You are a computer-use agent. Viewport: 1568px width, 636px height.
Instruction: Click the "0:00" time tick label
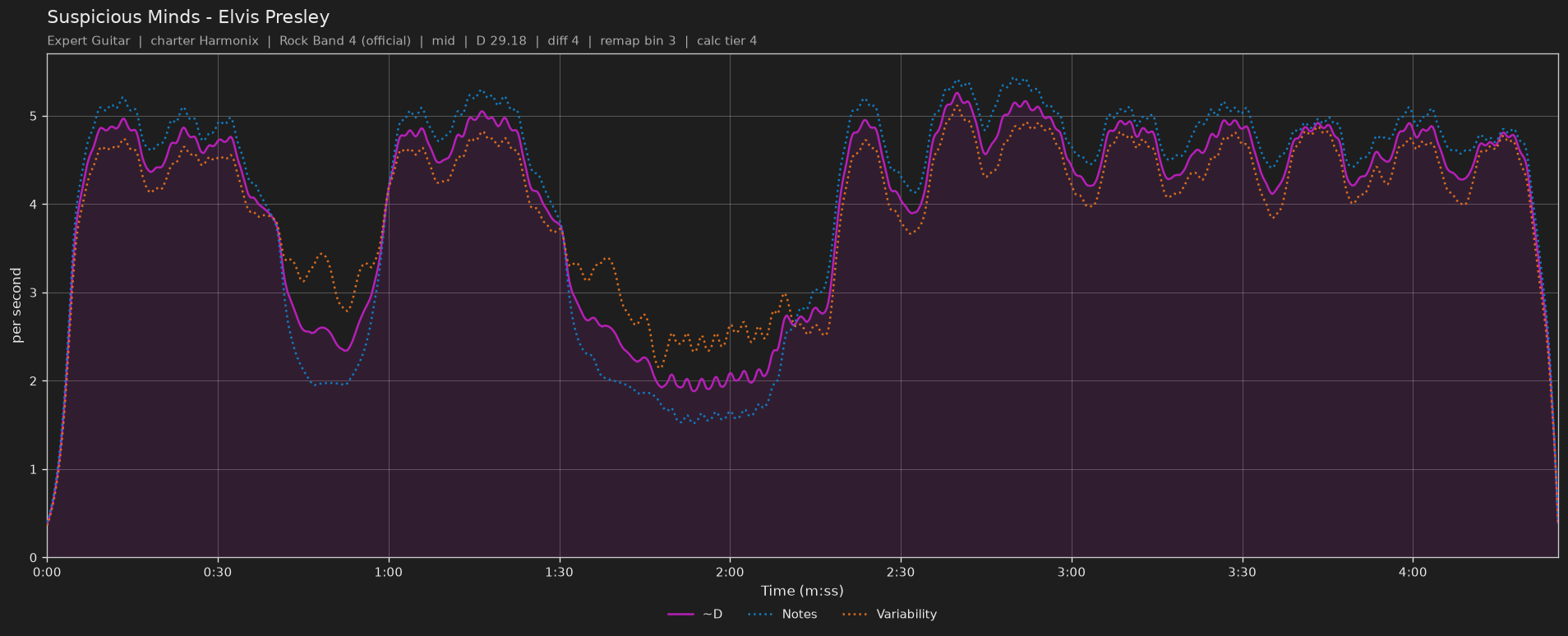tap(47, 572)
